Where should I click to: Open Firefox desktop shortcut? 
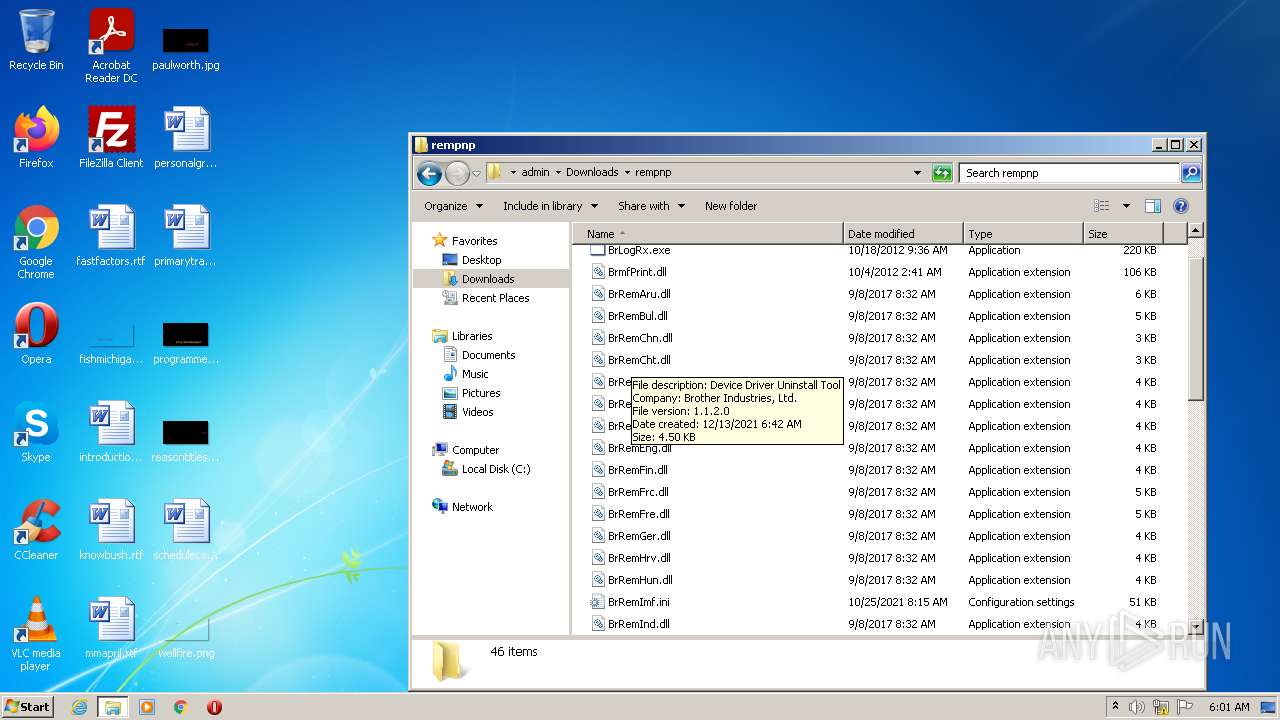(36, 137)
